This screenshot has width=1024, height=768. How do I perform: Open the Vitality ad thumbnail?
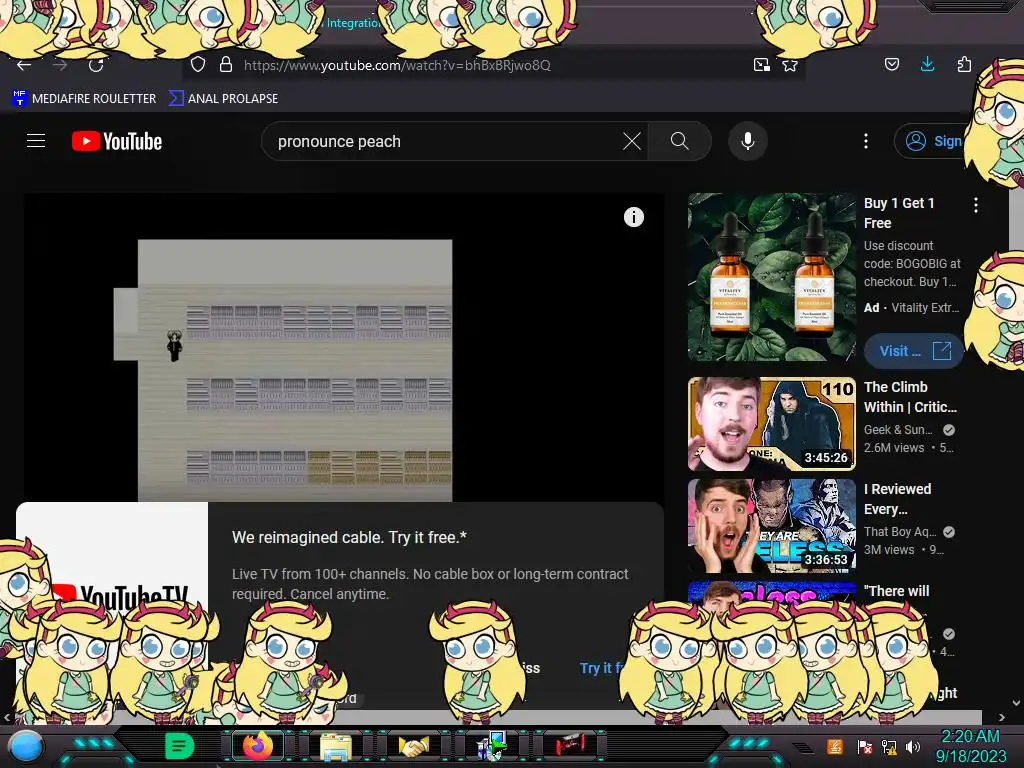(771, 277)
